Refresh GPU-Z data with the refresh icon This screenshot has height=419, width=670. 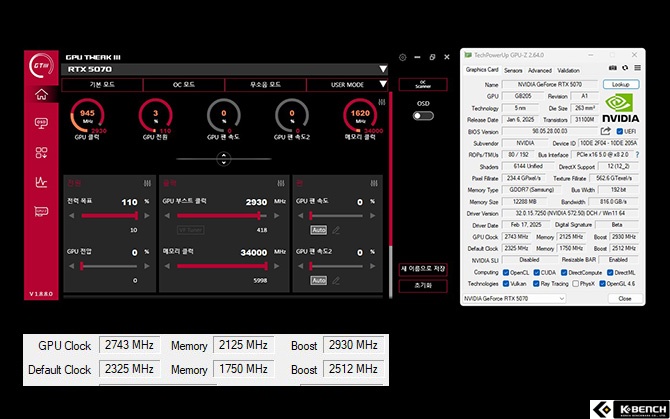625,68
